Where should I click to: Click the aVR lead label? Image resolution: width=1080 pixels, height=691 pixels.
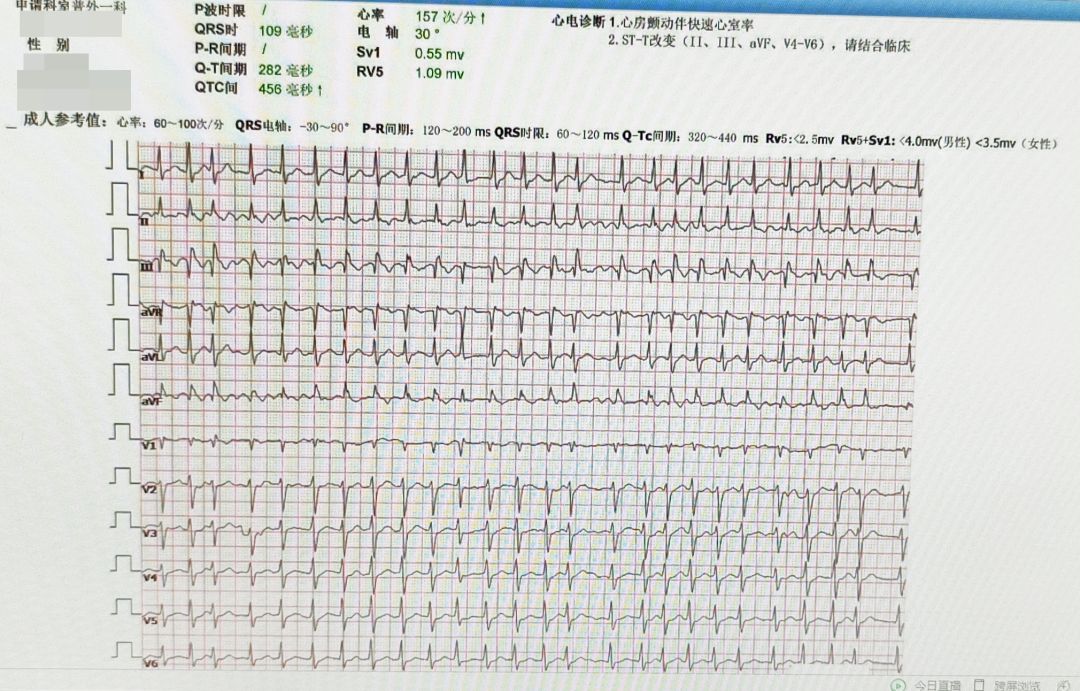[150, 312]
